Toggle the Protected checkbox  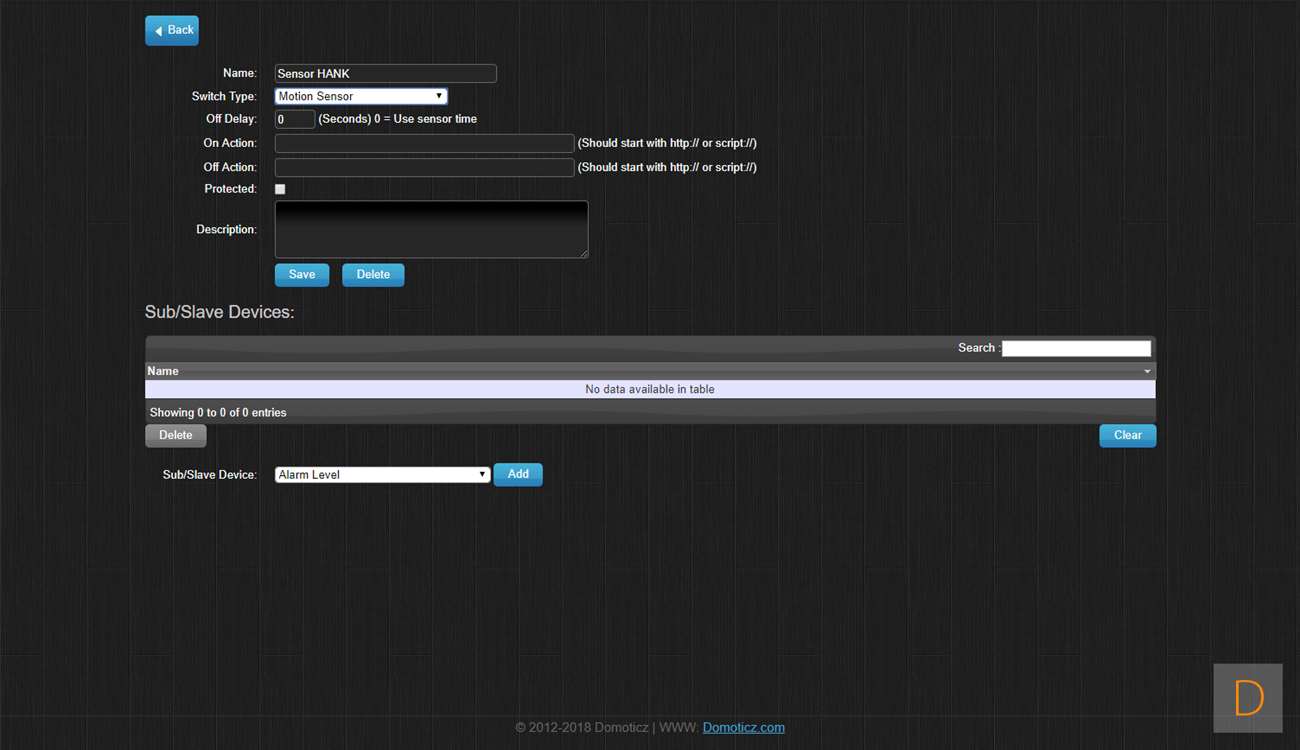(280, 189)
